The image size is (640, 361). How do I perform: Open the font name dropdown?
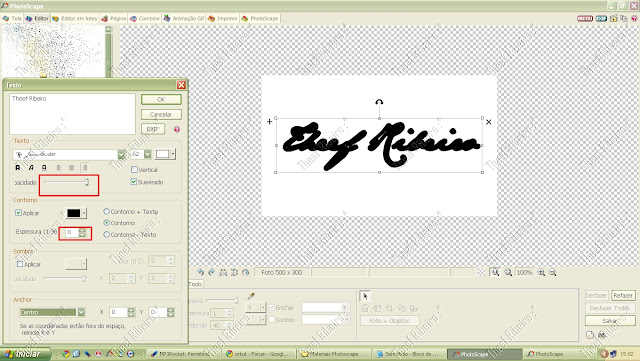coord(121,154)
